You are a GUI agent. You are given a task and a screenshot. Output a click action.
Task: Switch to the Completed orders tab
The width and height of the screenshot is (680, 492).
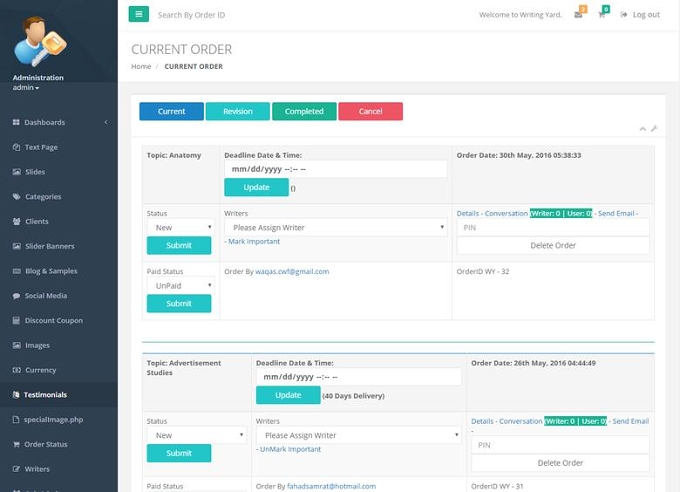[304, 112]
